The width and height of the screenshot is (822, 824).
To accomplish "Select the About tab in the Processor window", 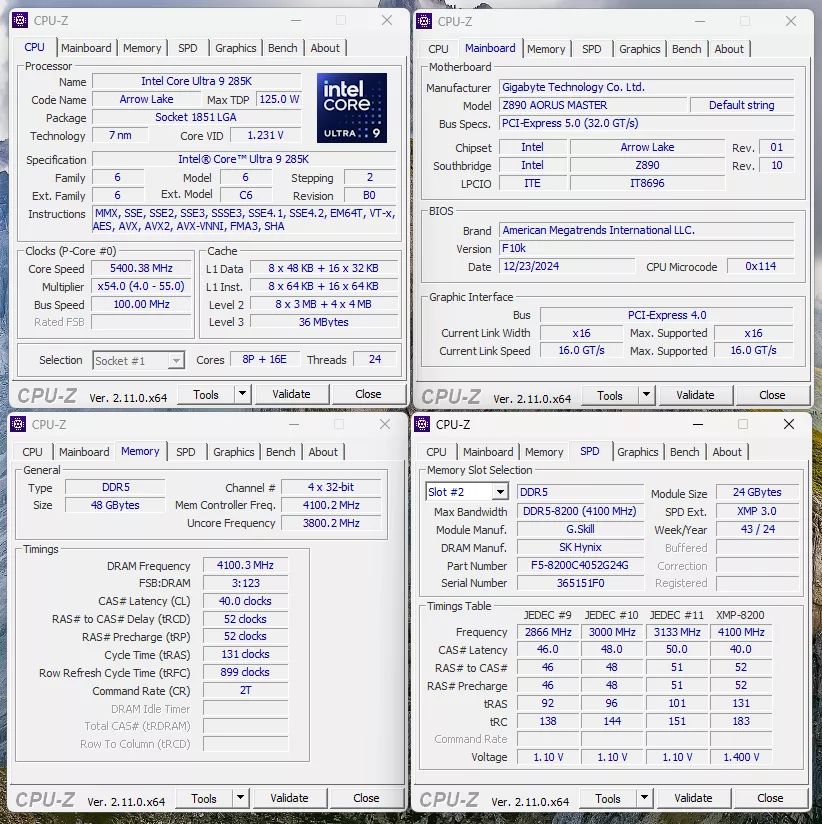I will pyautogui.click(x=325, y=48).
